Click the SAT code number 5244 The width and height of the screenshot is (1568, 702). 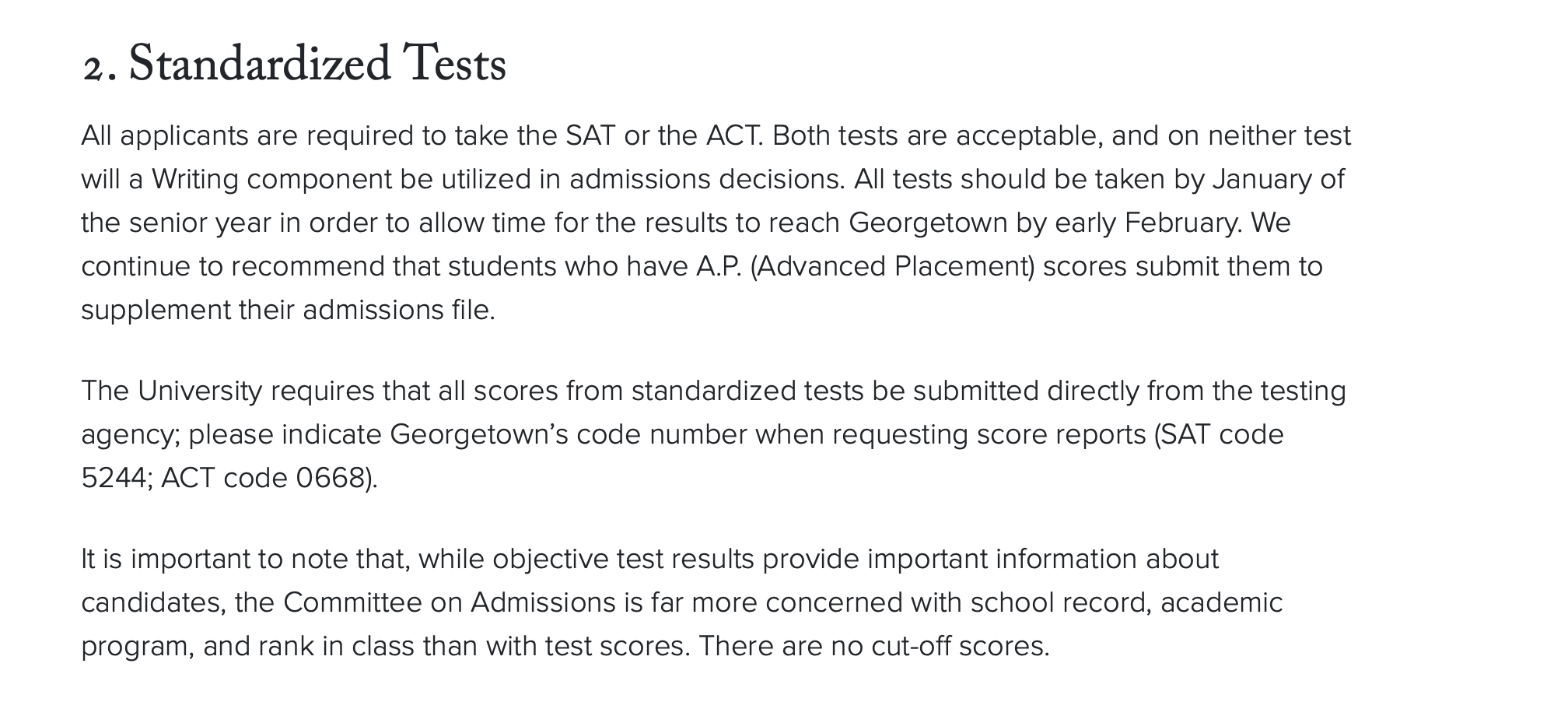coord(113,478)
